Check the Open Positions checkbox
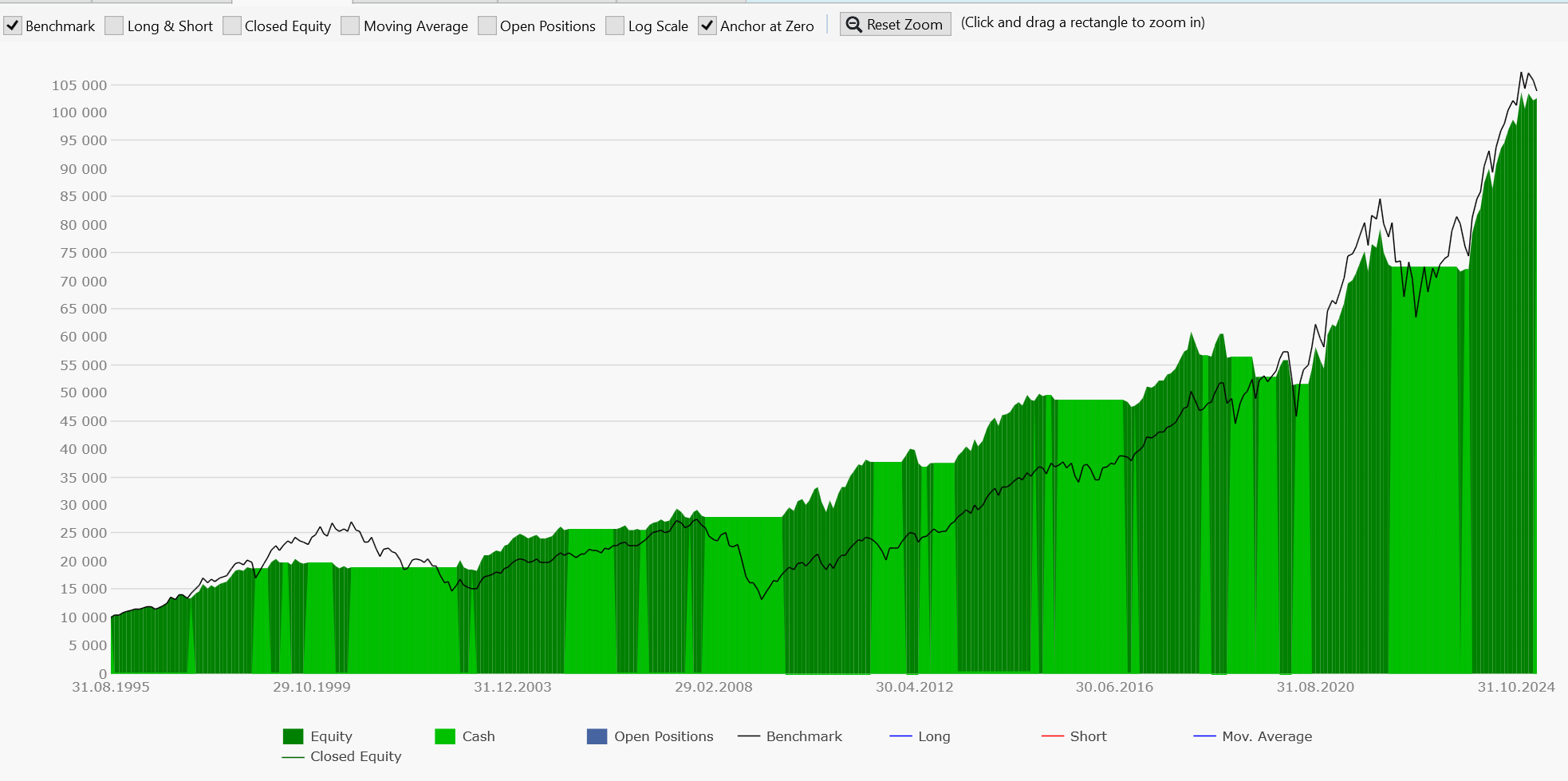 tap(487, 26)
